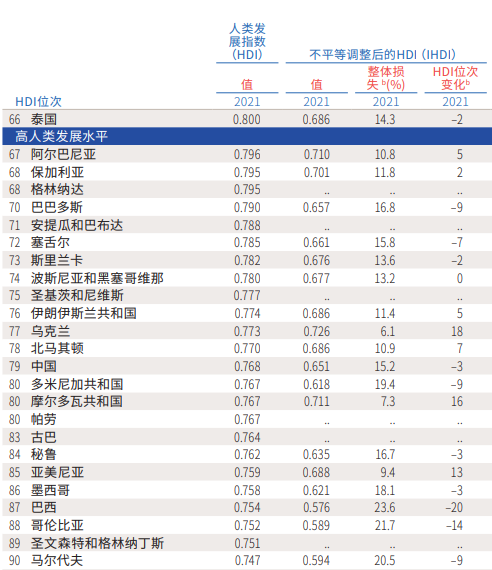This screenshot has width=492, height=570.
Task: Click the 伊朗伊斯兰共和国 country name
Action: click(x=84, y=313)
